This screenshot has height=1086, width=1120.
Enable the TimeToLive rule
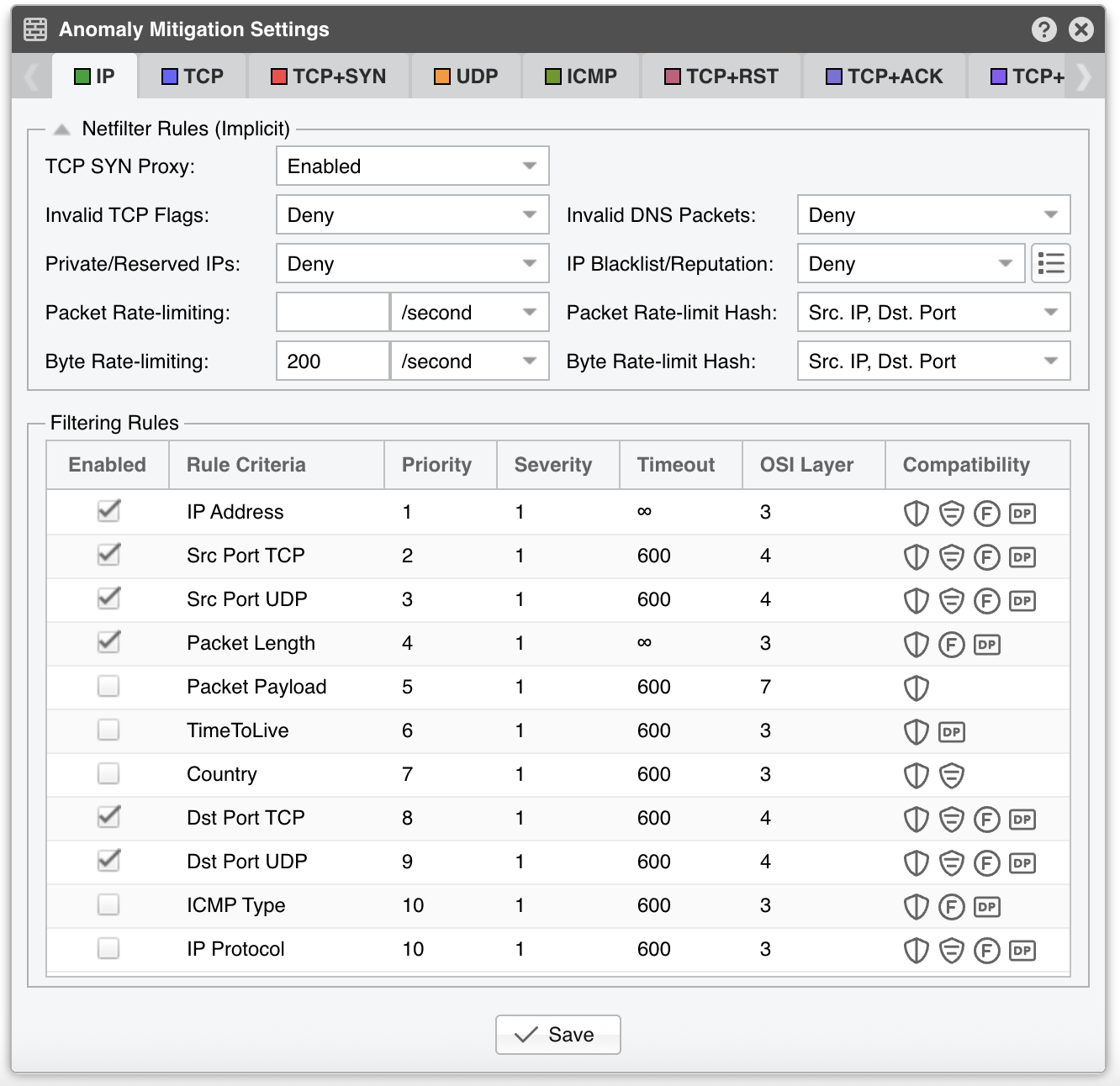(x=108, y=730)
